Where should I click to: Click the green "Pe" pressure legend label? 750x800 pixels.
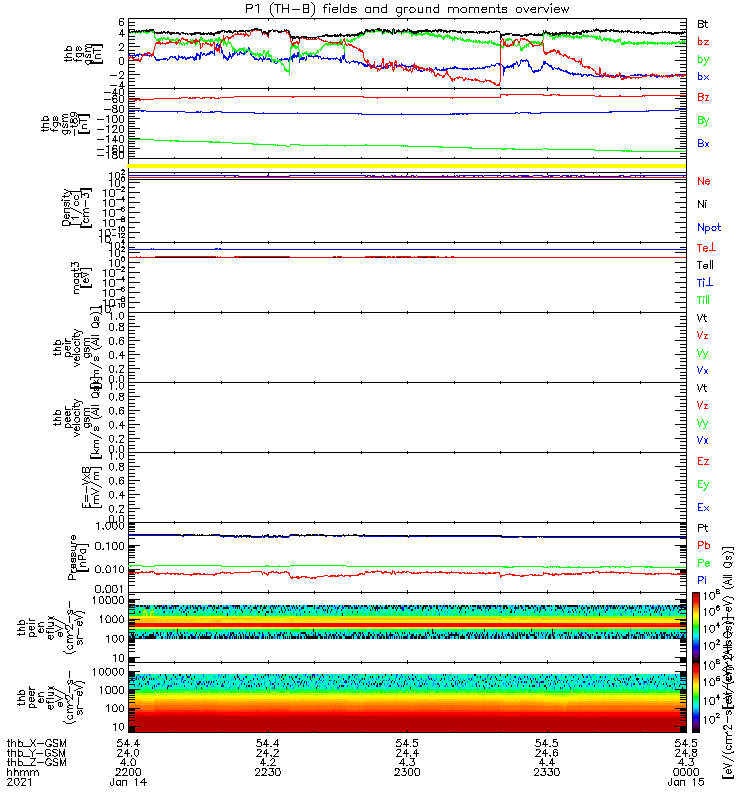704,563
